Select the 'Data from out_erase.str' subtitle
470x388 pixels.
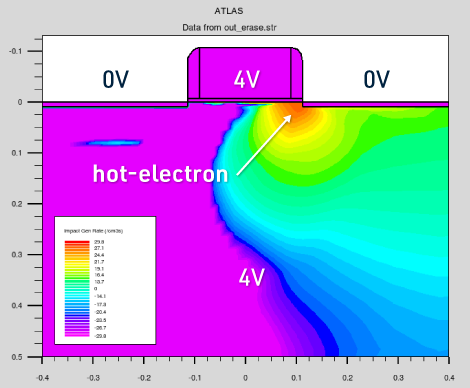point(229,27)
